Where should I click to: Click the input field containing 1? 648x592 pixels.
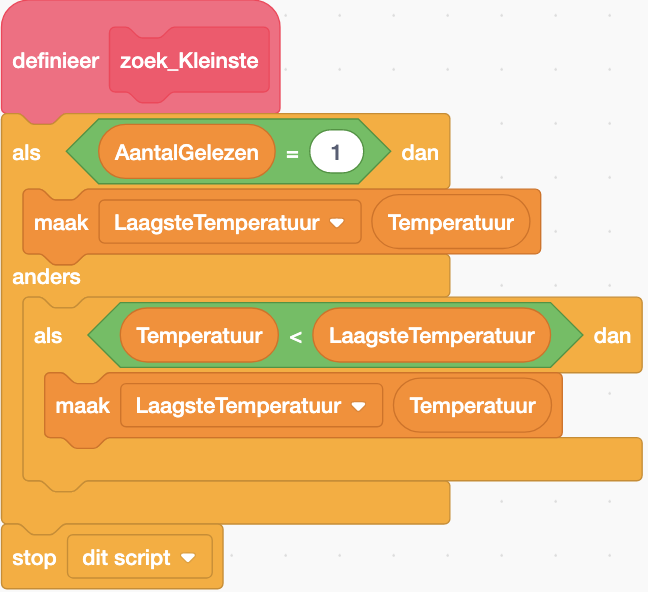tap(336, 154)
